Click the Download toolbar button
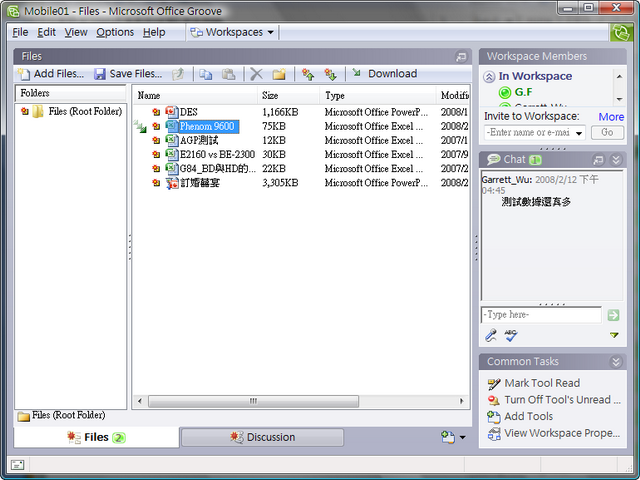640x480 pixels. point(384,74)
